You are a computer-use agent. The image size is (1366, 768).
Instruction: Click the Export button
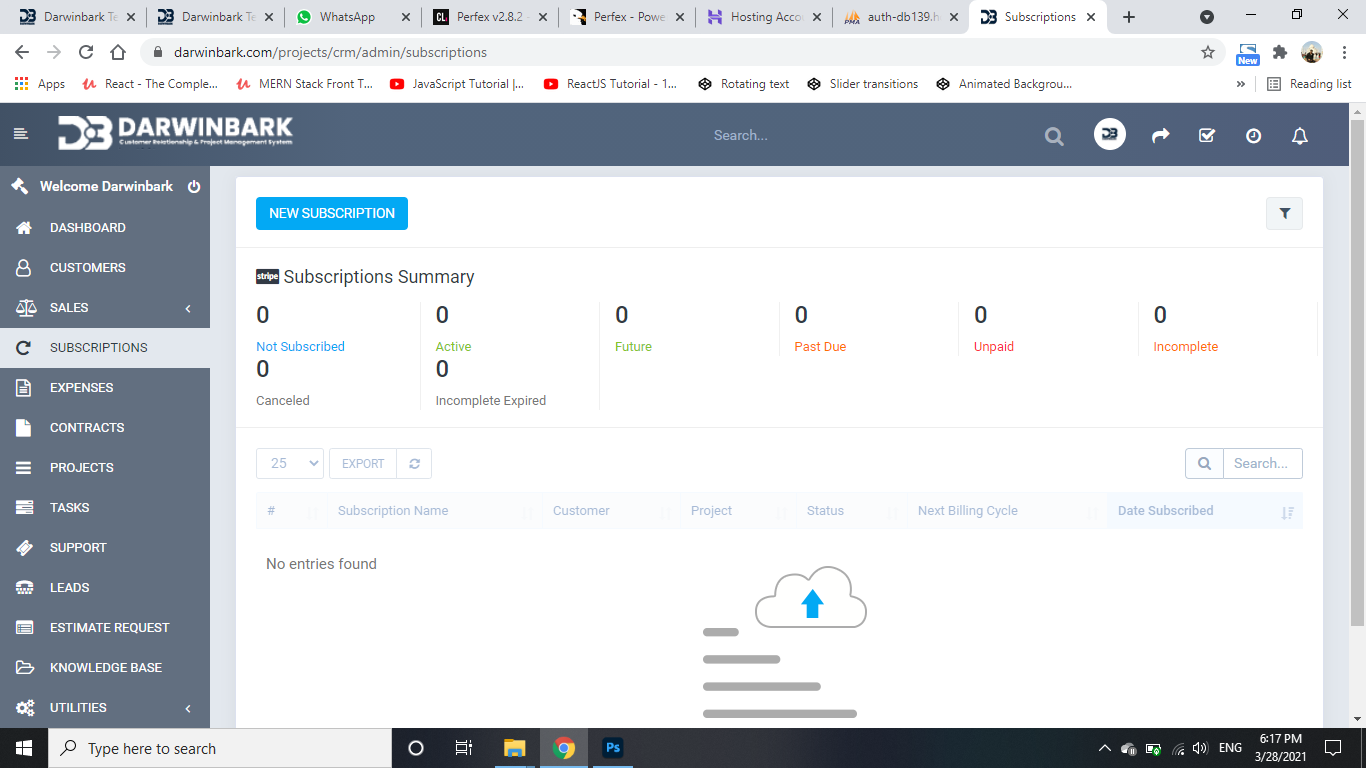pyautogui.click(x=363, y=463)
